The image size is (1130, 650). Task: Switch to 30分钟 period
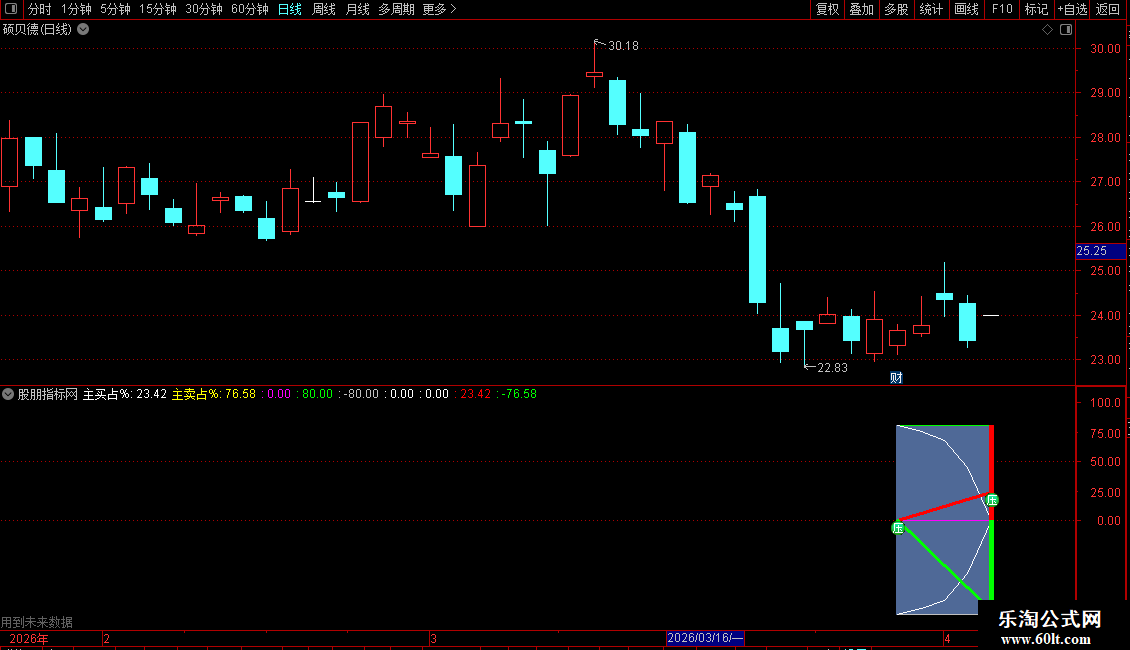pos(204,9)
